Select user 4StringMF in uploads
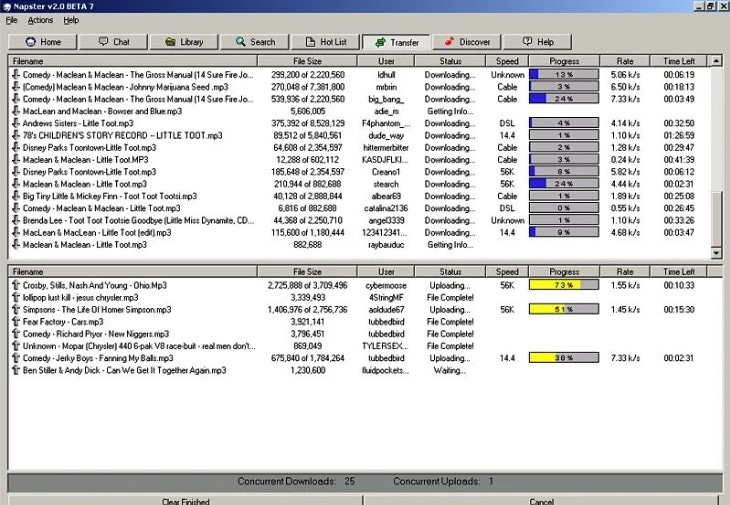 [x=386, y=297]
